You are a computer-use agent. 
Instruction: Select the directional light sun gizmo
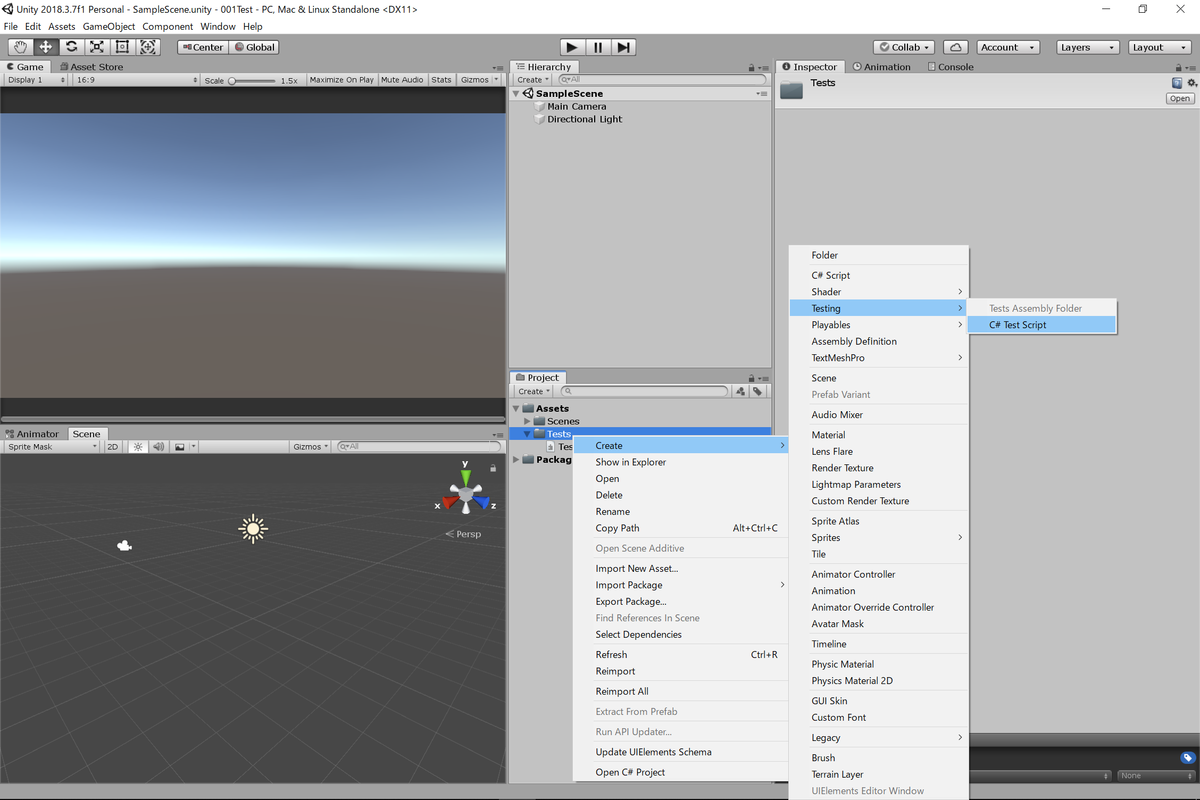click(x=253, y=529)
